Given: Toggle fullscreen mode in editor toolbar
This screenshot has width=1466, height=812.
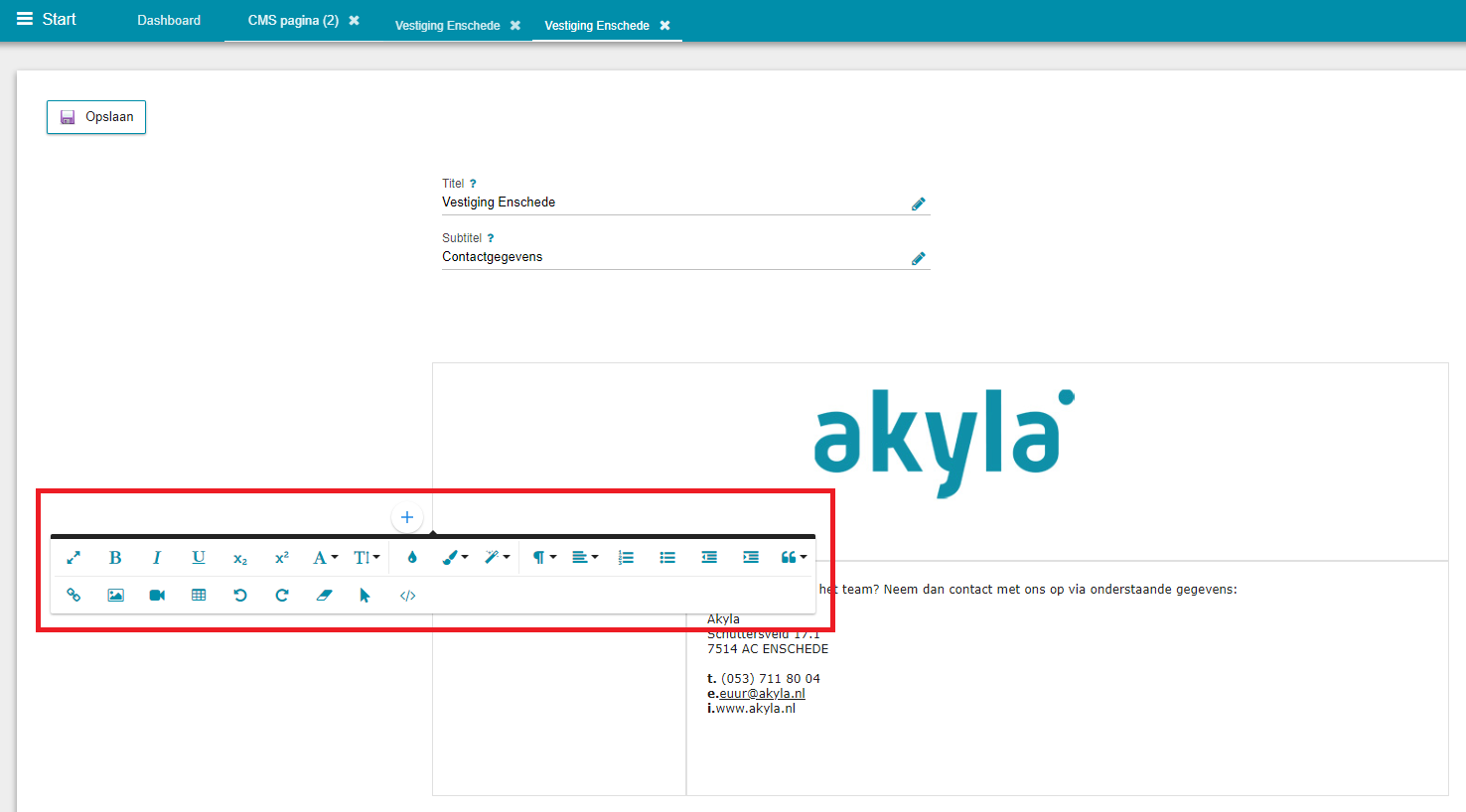Looking at the screenshot, I should click(73, 558).
